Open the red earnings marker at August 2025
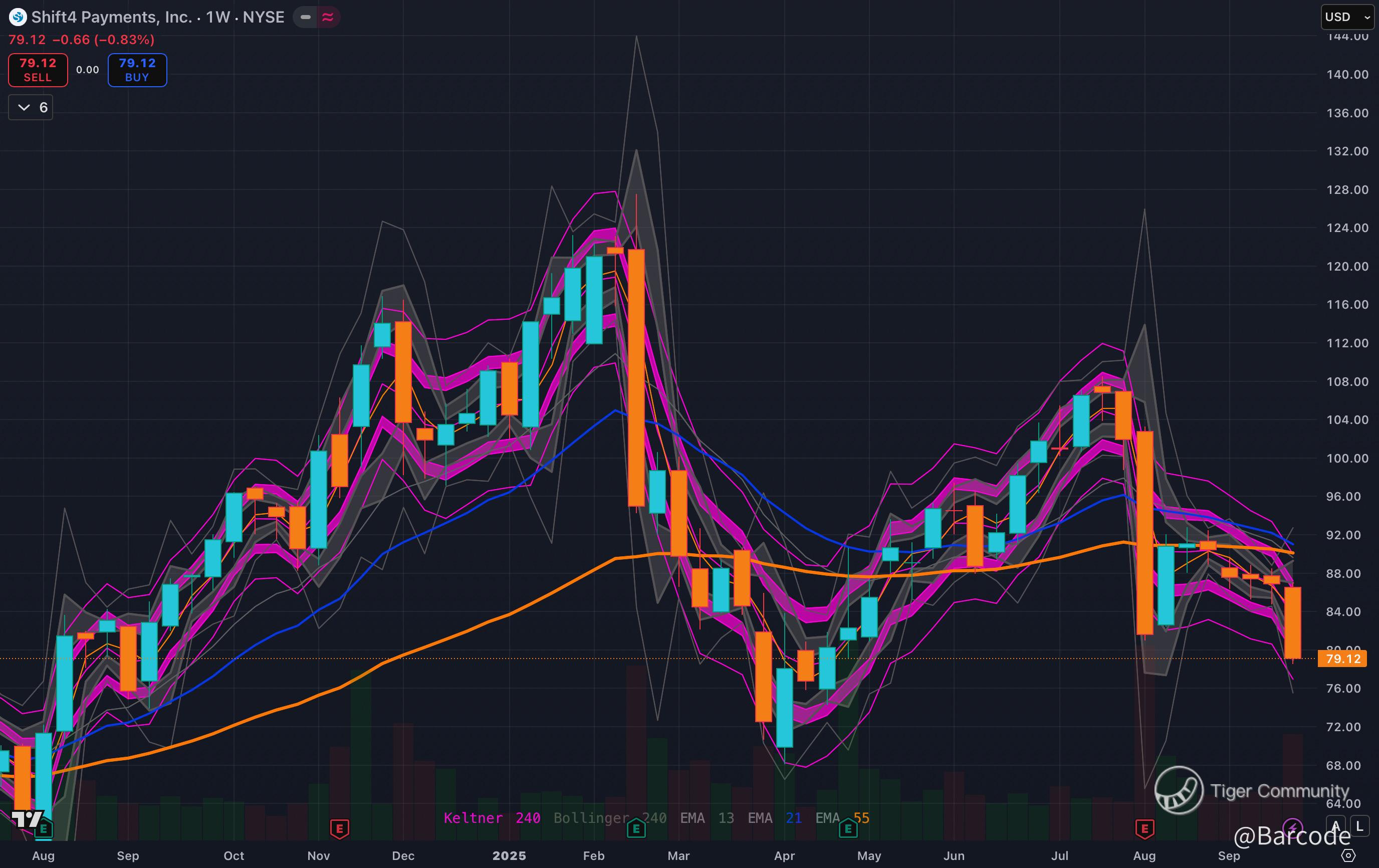This screenshot has height=868, width=1379. click(x=1144, y=828)
